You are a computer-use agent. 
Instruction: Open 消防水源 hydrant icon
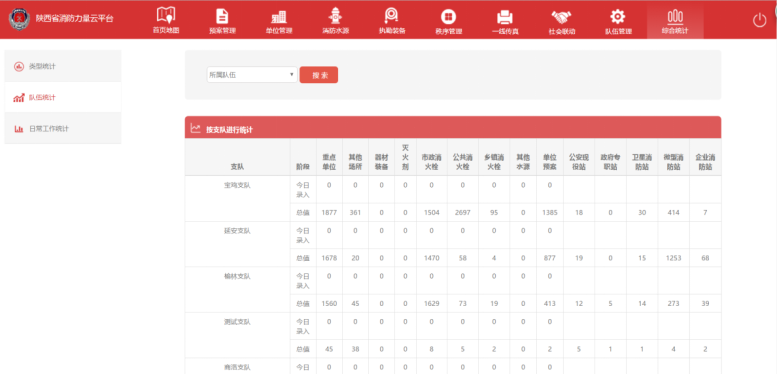coord(335,16)
